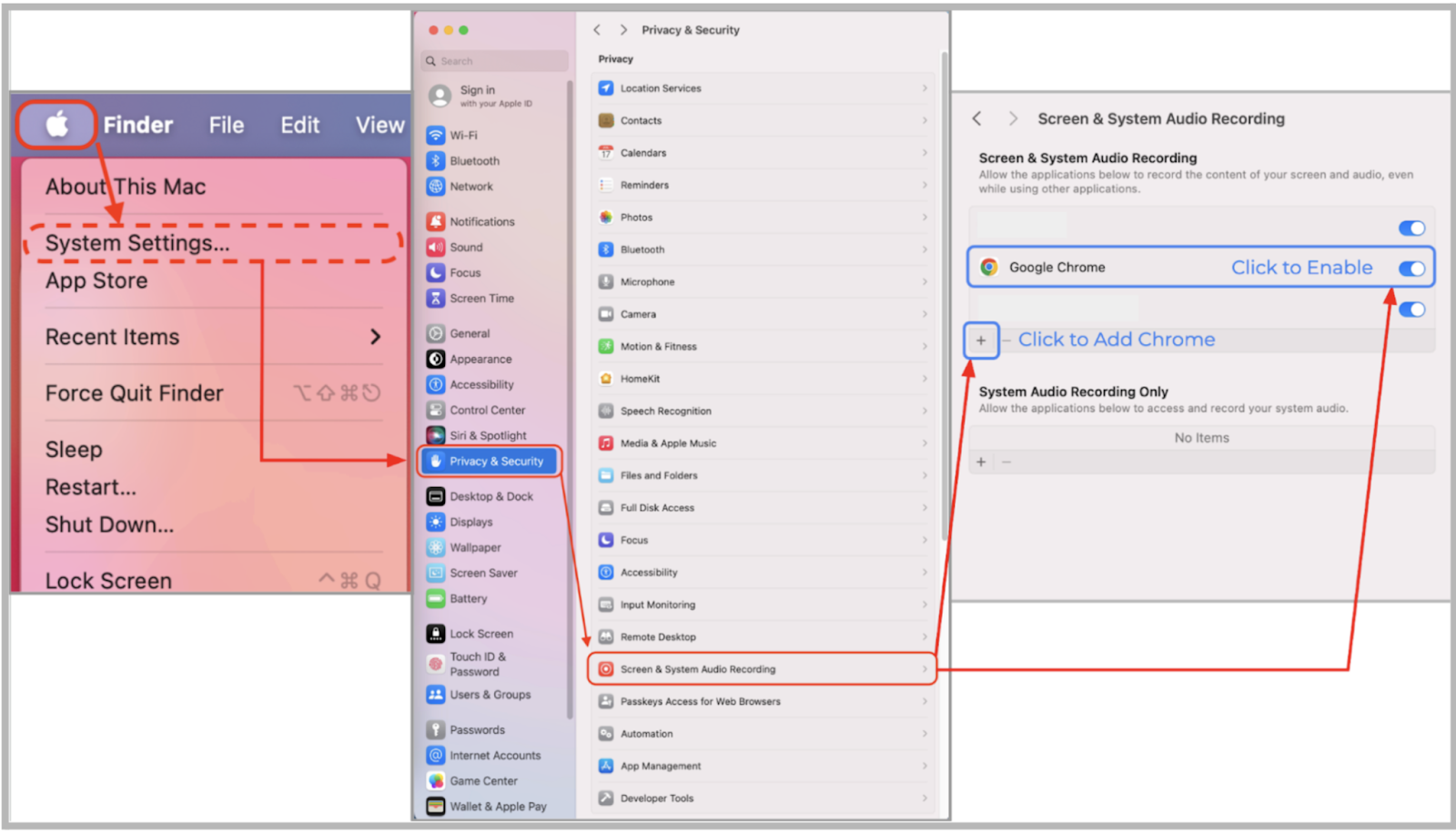
Task: Click the Displays sun icon
Action: [x=436, y=522]
